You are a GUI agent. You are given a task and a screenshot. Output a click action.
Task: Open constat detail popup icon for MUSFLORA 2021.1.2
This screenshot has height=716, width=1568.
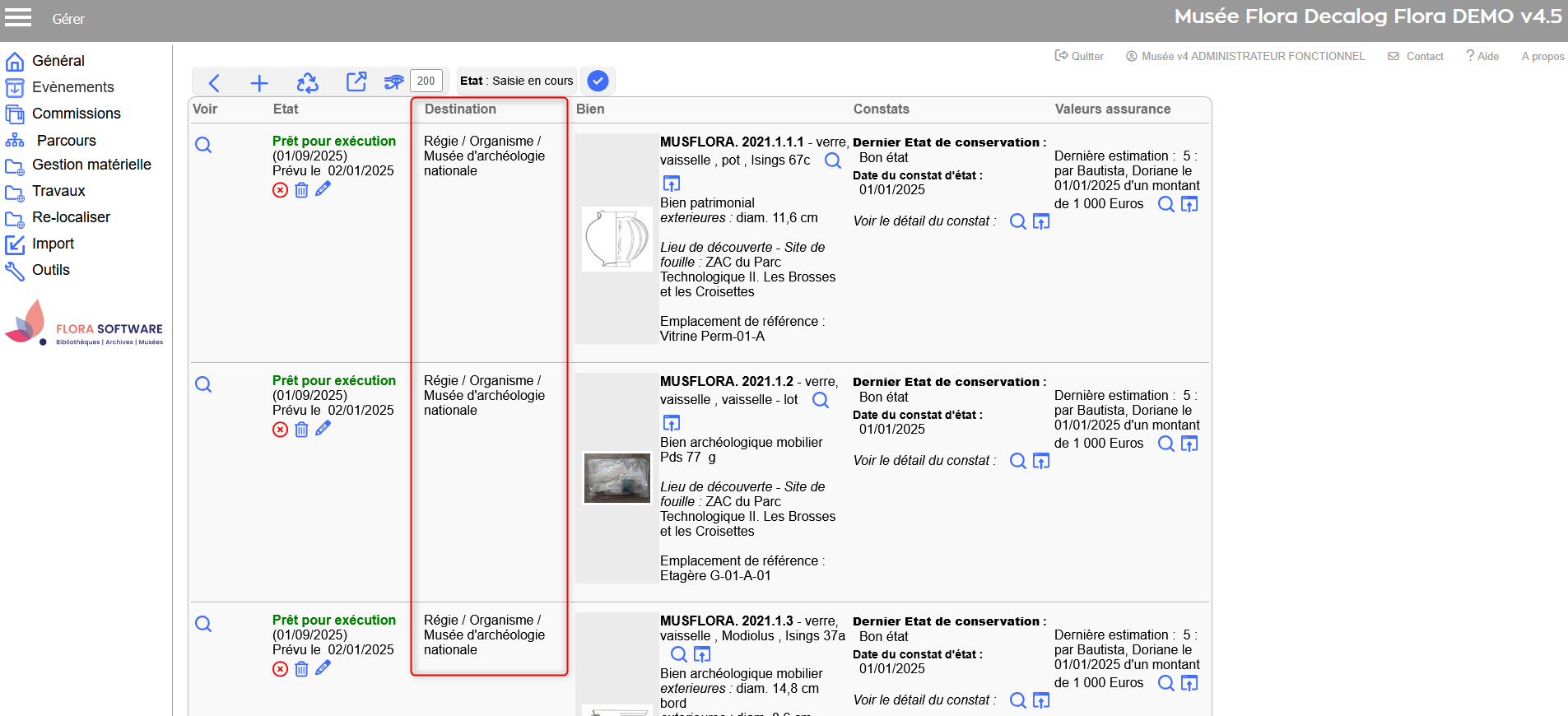(1041, 461)
